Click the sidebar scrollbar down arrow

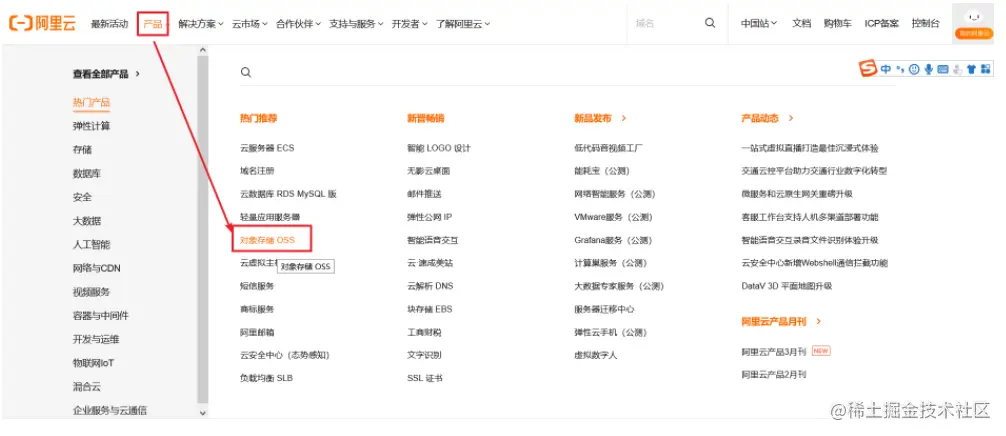[203, 414]
